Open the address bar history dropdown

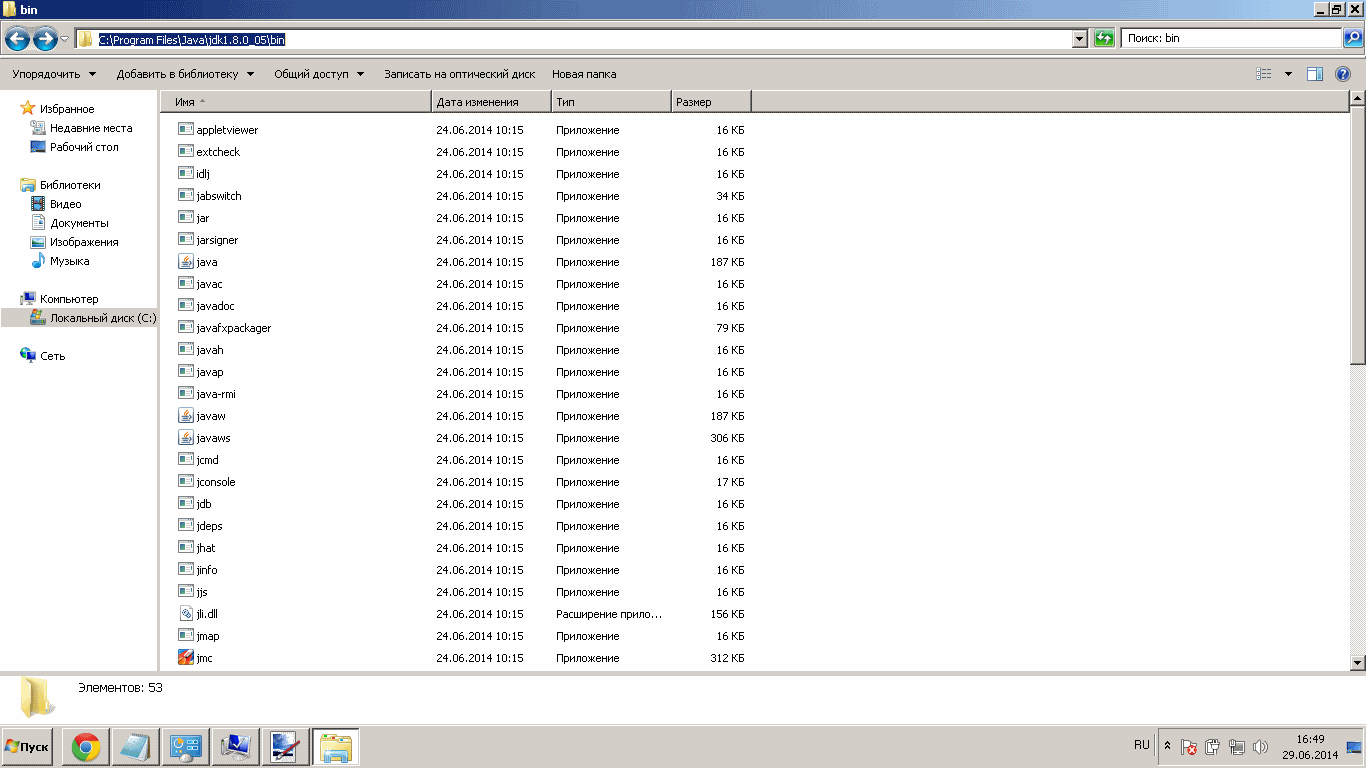1079,39
